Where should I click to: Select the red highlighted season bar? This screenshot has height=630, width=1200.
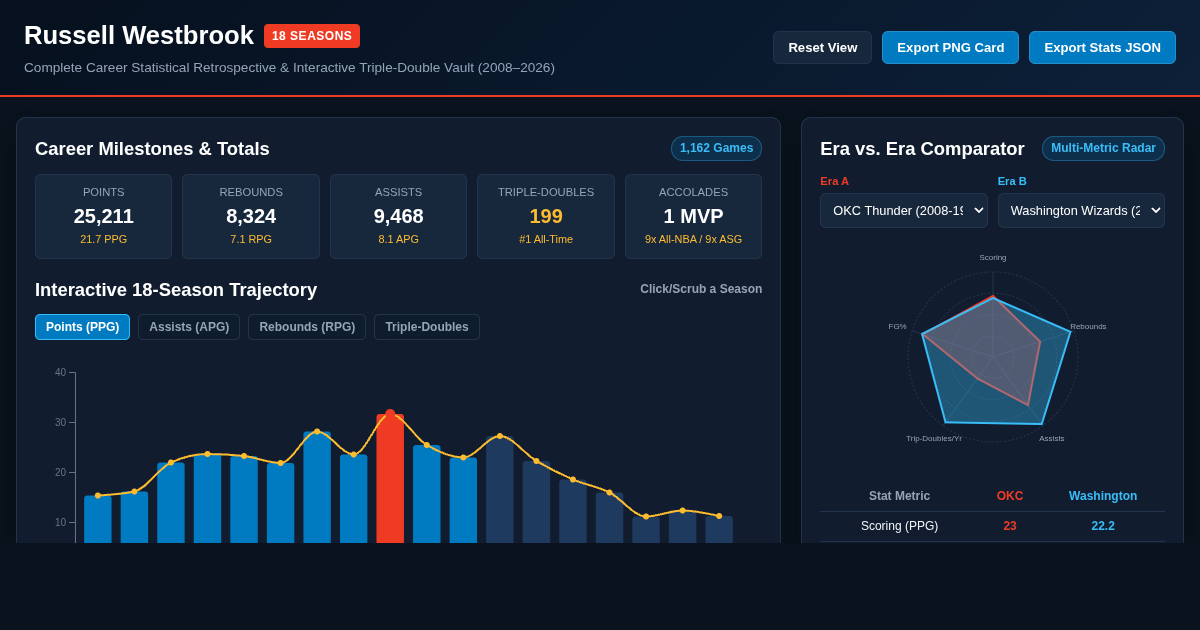(390, 479)
